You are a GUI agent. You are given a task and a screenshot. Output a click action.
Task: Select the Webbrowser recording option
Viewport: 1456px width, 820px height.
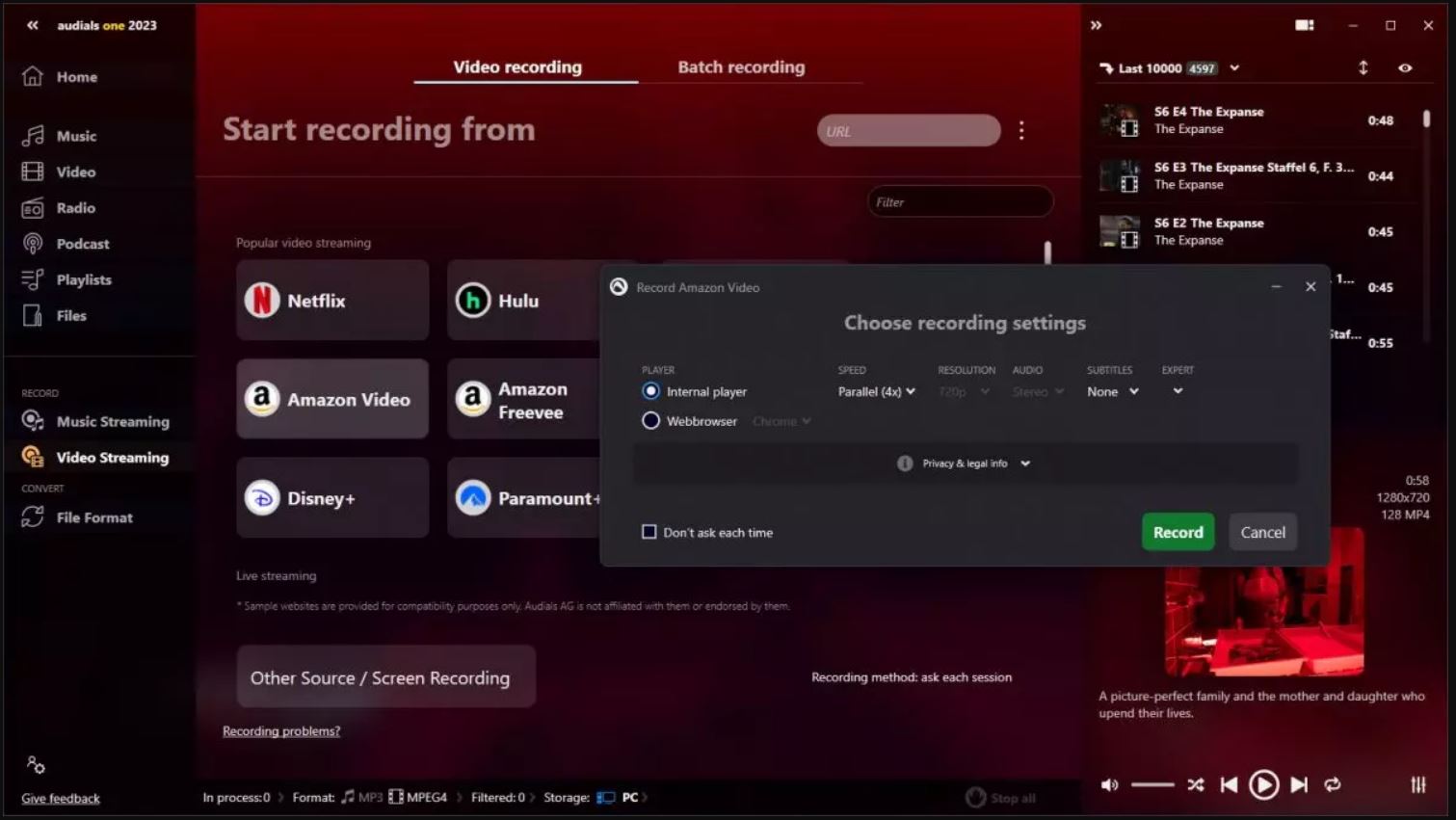(650, 420)
